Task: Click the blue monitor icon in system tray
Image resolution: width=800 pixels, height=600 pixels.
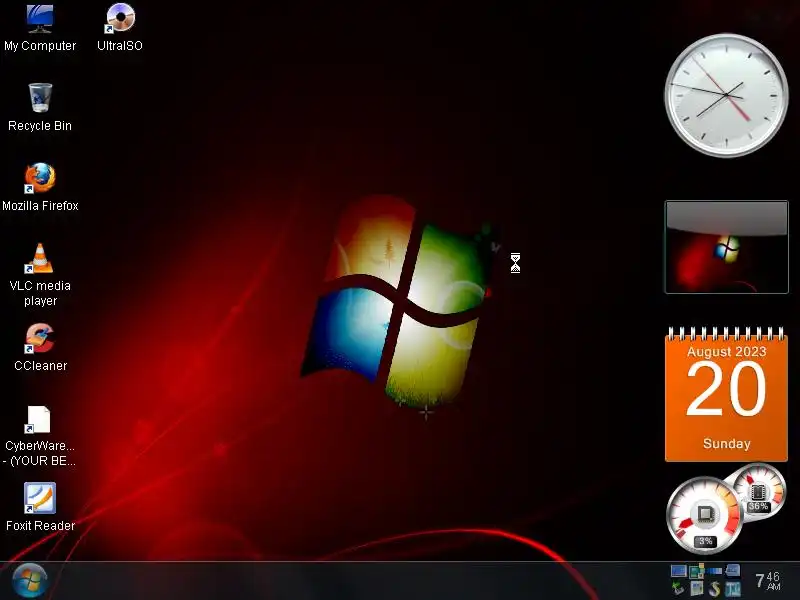Action: [679, 571]
